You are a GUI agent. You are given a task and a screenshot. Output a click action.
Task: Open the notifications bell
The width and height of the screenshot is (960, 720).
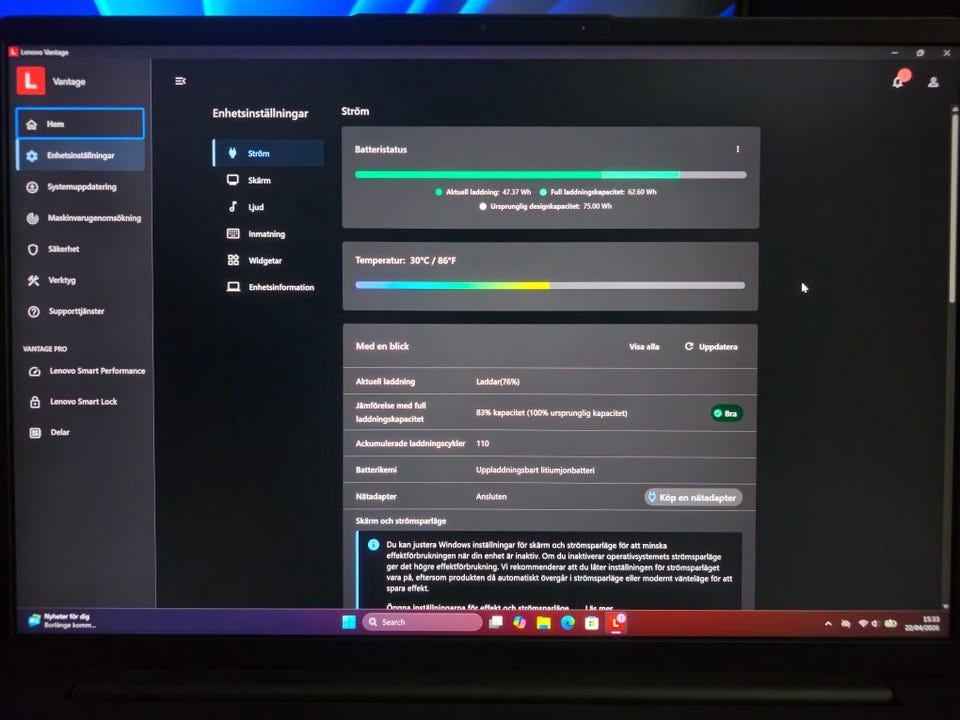point(899,81)
